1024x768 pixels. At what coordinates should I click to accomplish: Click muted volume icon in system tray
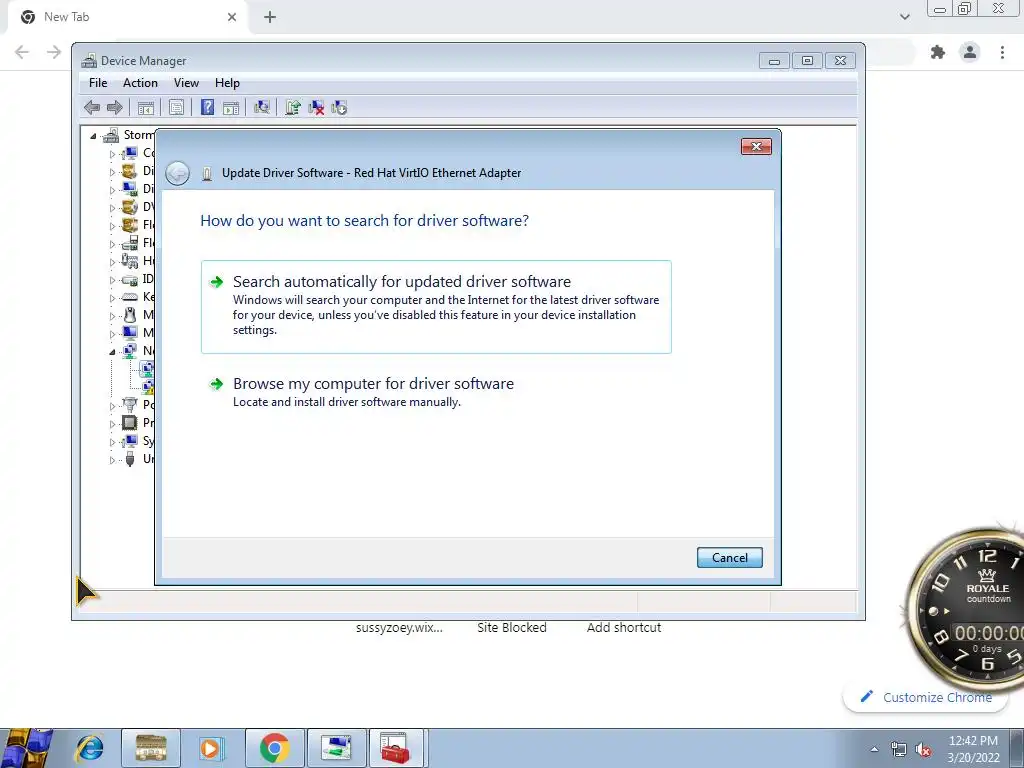pyautogui.click(x=923, y=749)
